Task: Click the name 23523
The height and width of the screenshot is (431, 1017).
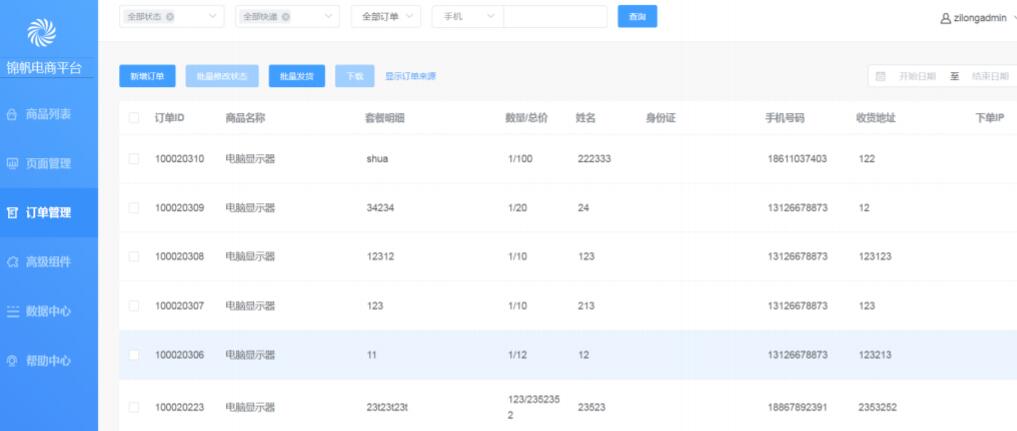Action: coord(592,408)
